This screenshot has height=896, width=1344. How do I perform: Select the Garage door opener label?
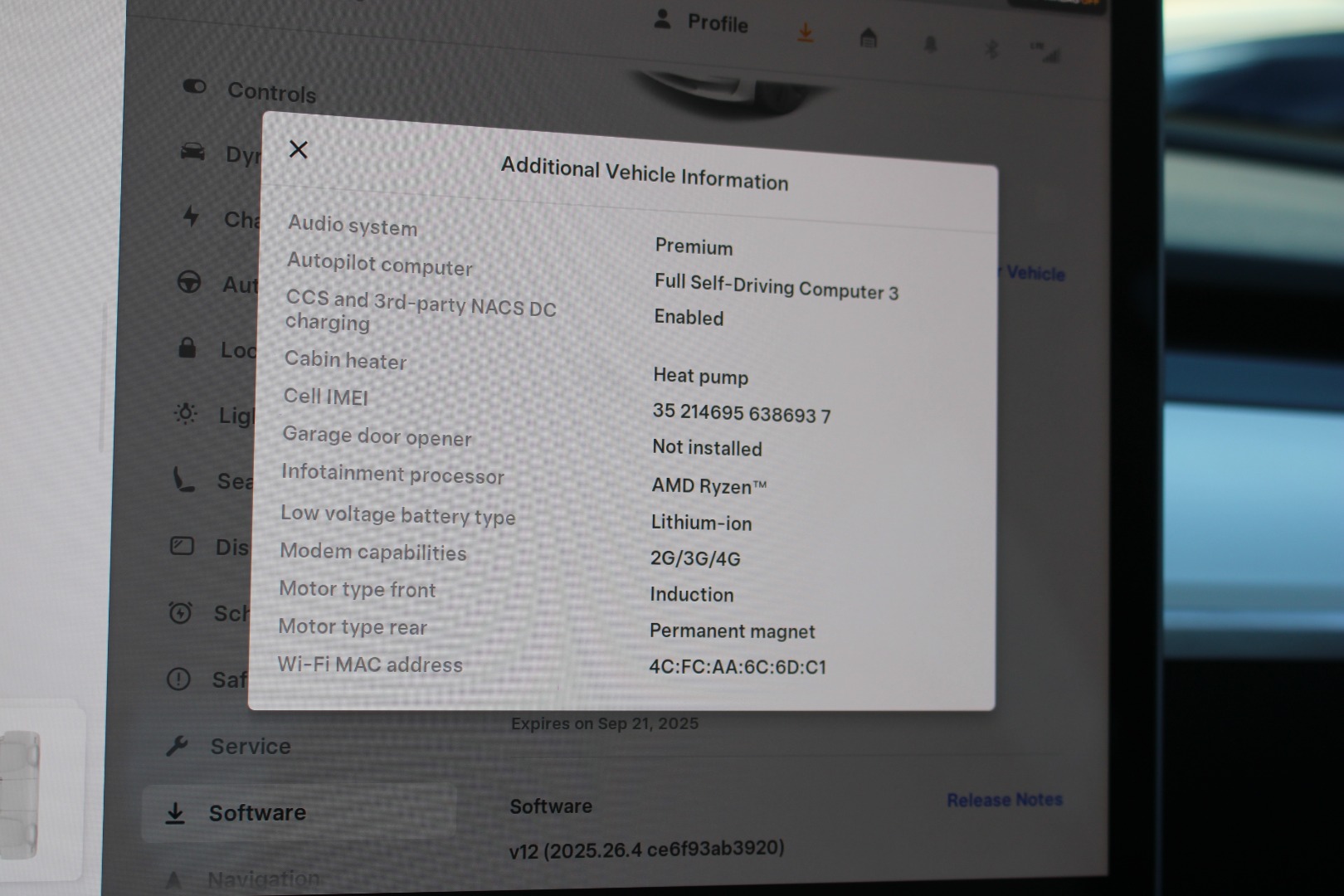coord(377,436)
